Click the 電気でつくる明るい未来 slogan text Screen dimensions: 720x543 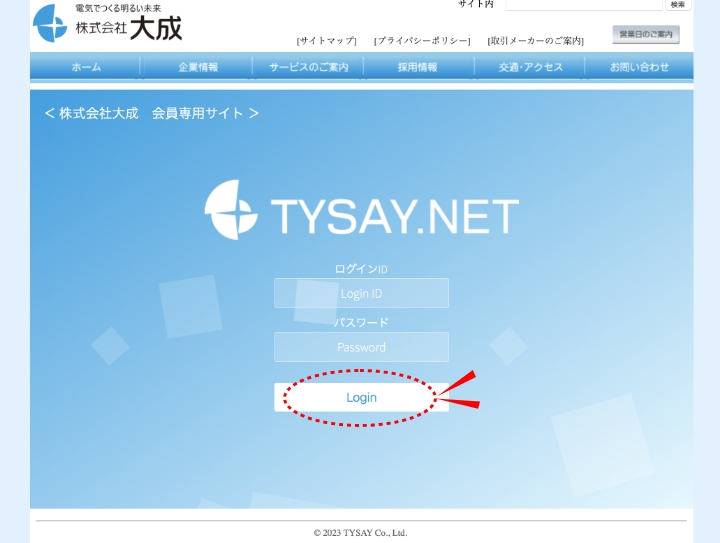pyautogui.click(x=118, y=8)
